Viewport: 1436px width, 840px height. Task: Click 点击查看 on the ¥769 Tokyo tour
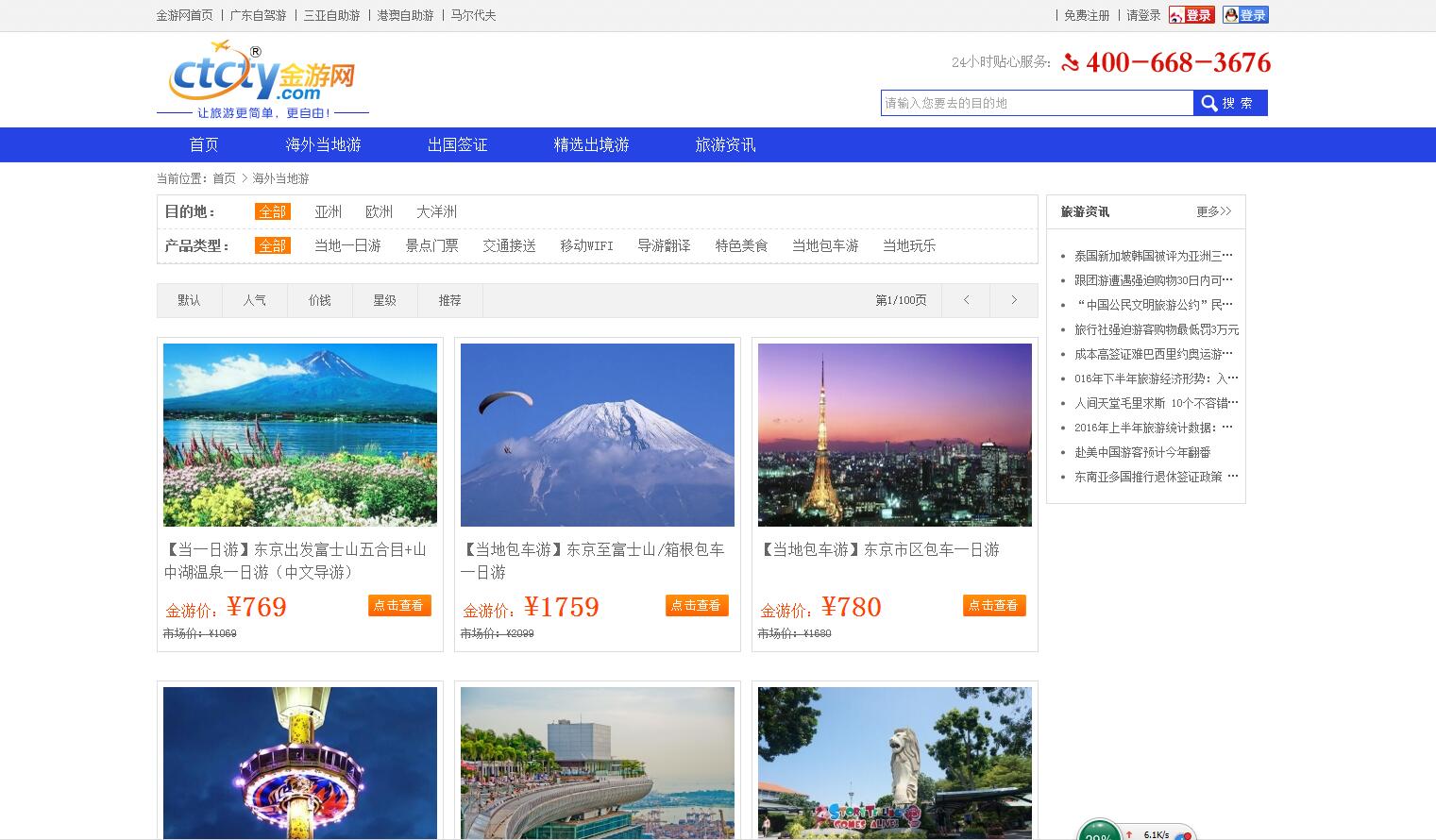click(398, 605)
